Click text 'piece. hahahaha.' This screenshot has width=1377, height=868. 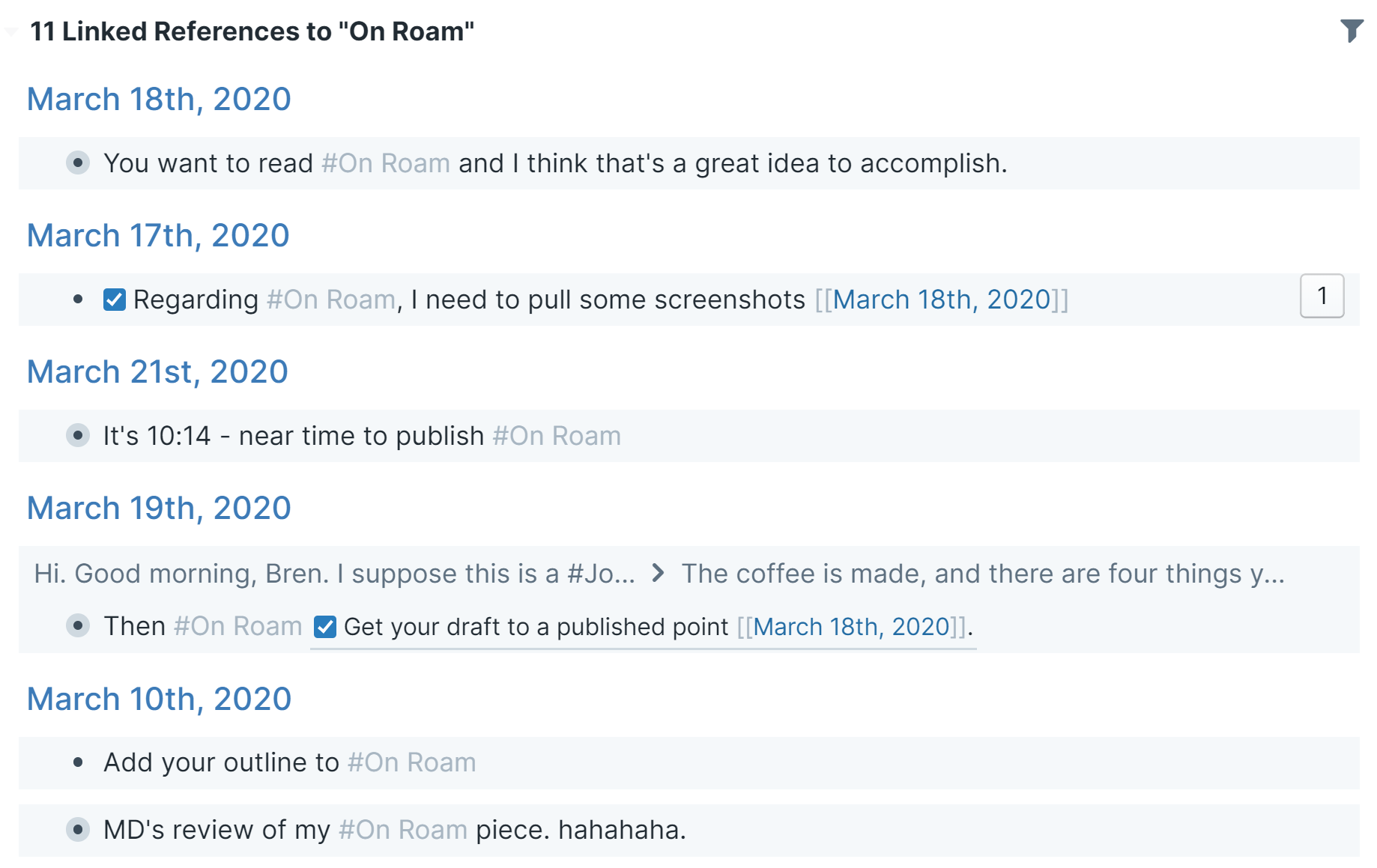coord(581,830)
